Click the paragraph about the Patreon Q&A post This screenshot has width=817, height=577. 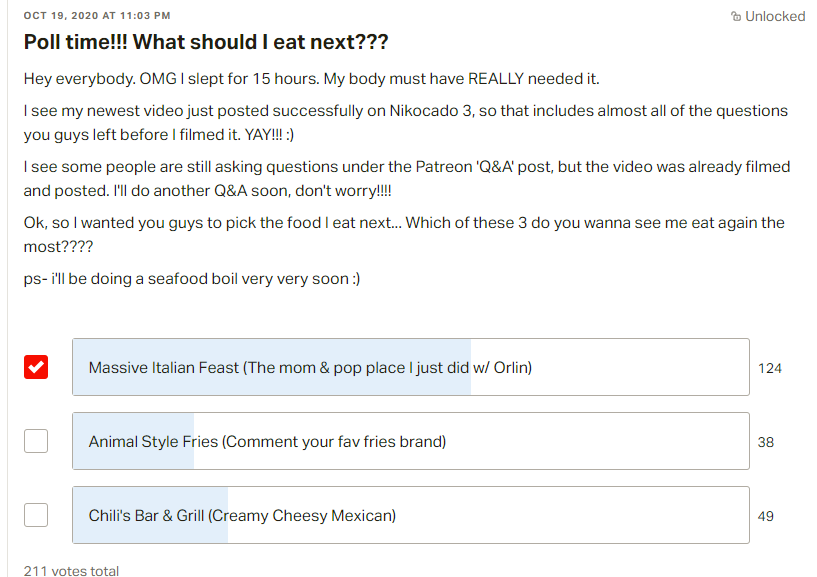(x=407, y=178)
